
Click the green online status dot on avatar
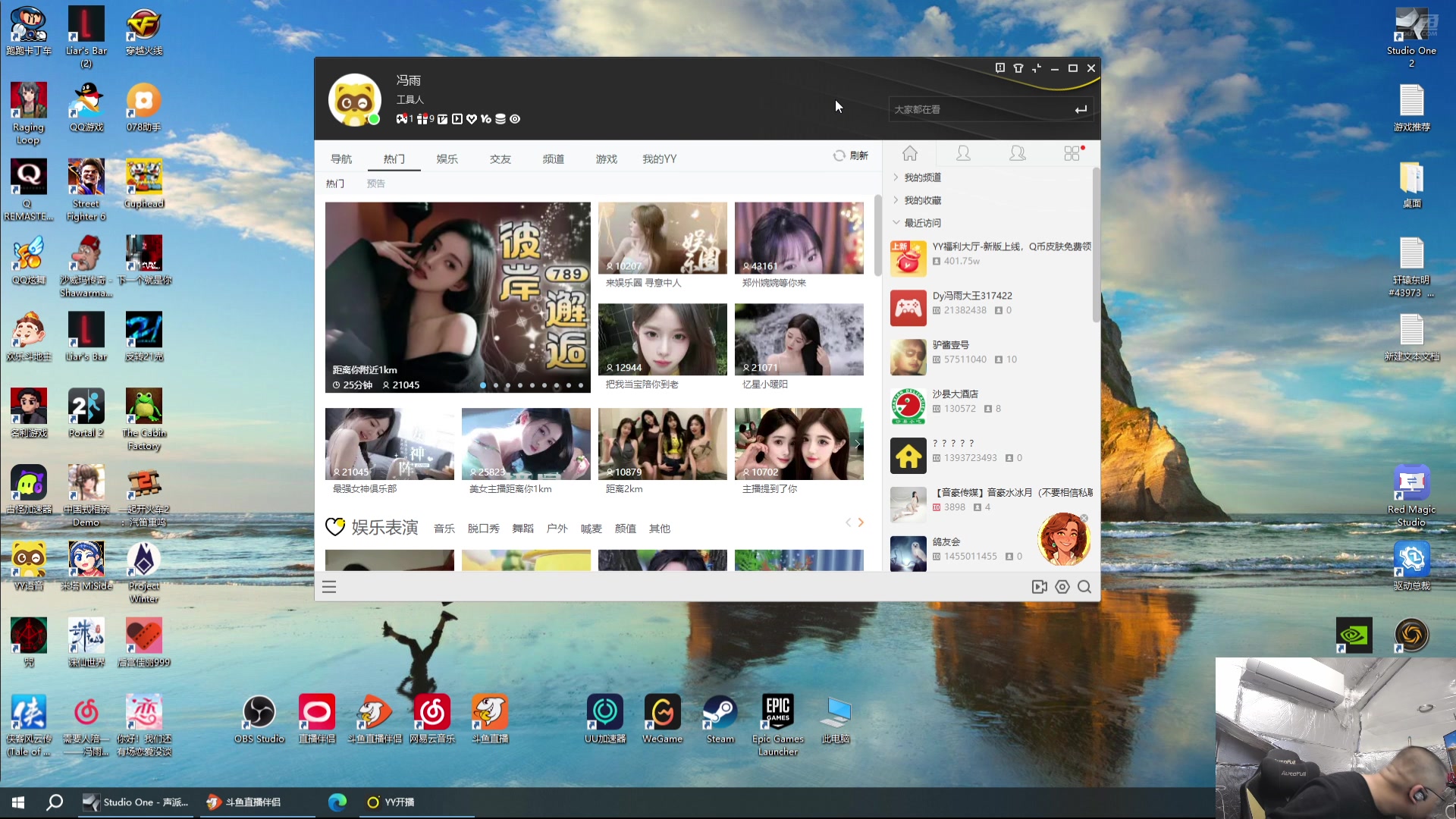[374, 119]
